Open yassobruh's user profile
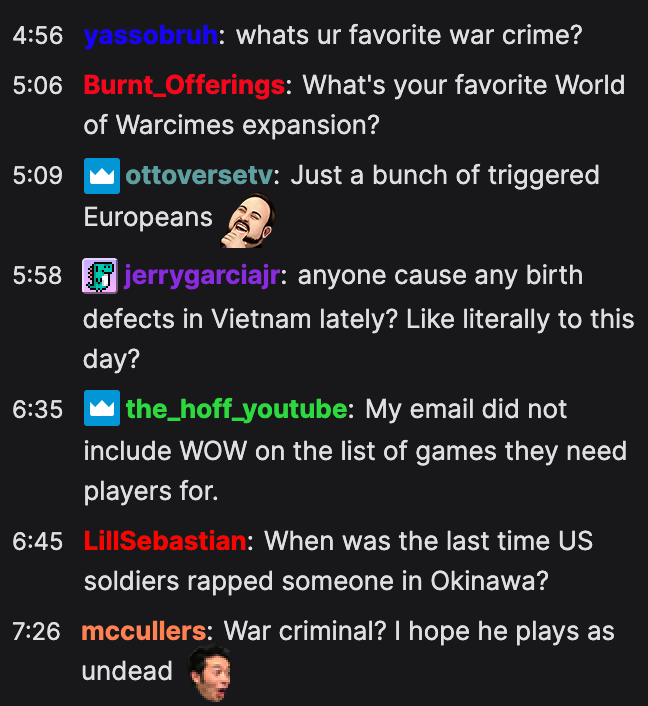This screenshot has height=706, width=648. [151, 36]
